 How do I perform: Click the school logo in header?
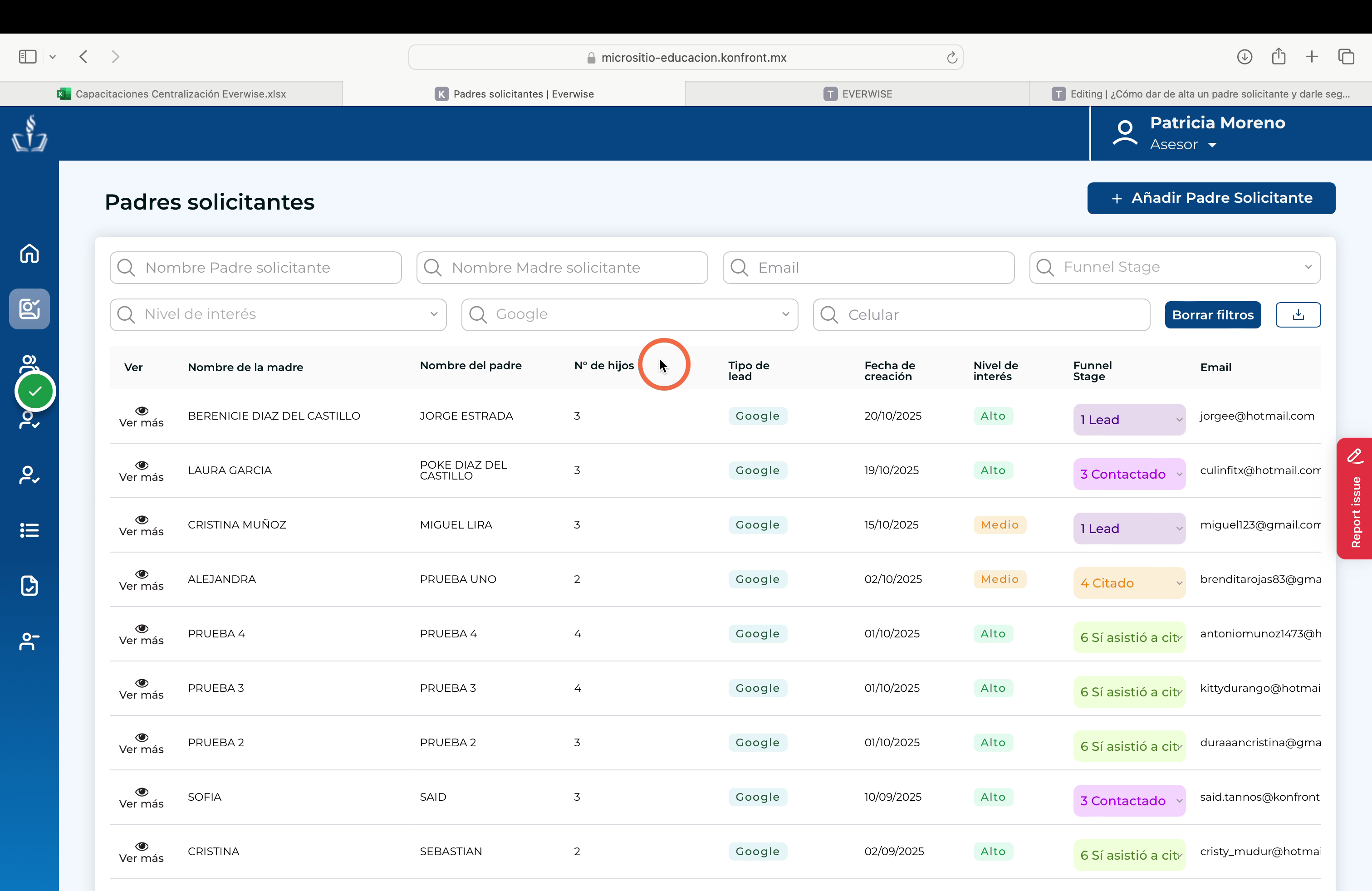coord(29,133)
